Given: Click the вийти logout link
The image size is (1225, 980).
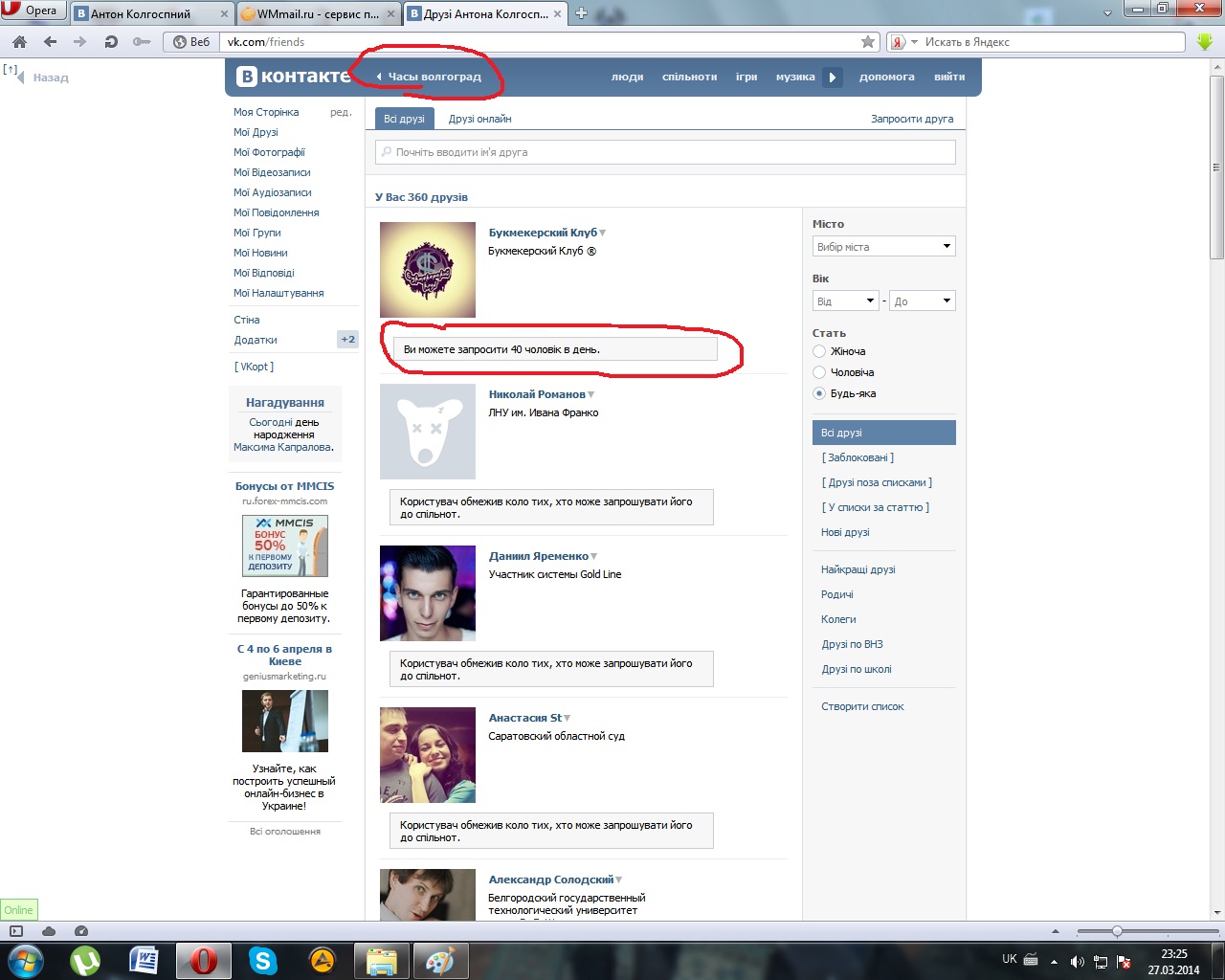Looking at the screenshot, I should 949,77.
